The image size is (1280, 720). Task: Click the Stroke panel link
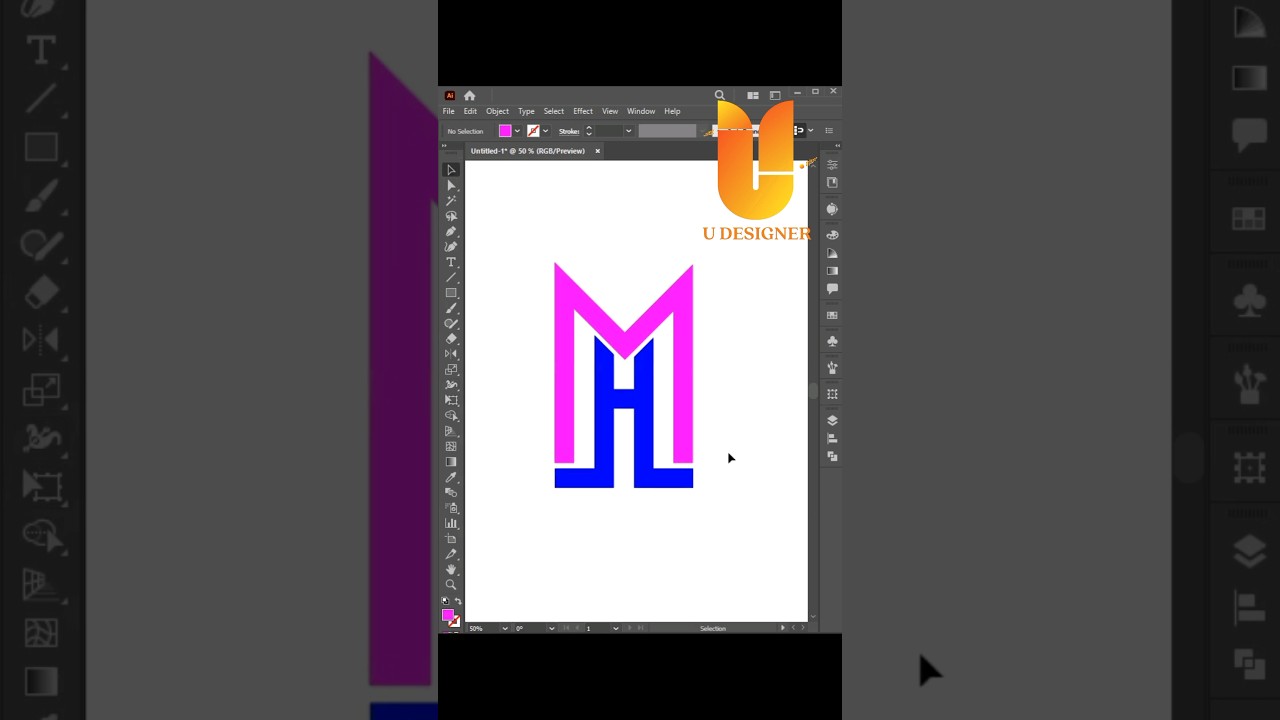point(569,131)
